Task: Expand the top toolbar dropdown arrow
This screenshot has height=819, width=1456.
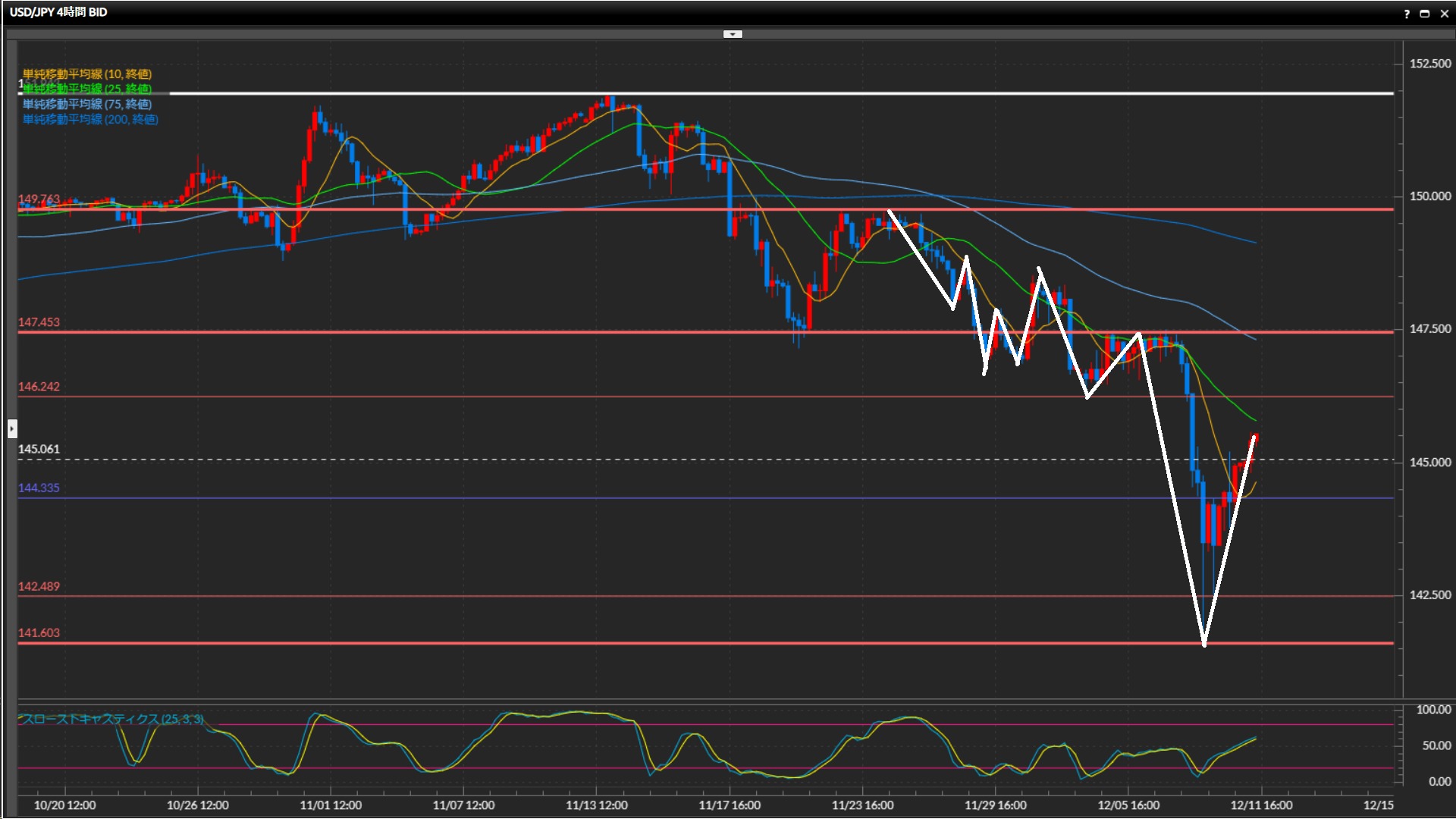Action: click(733, 34)
